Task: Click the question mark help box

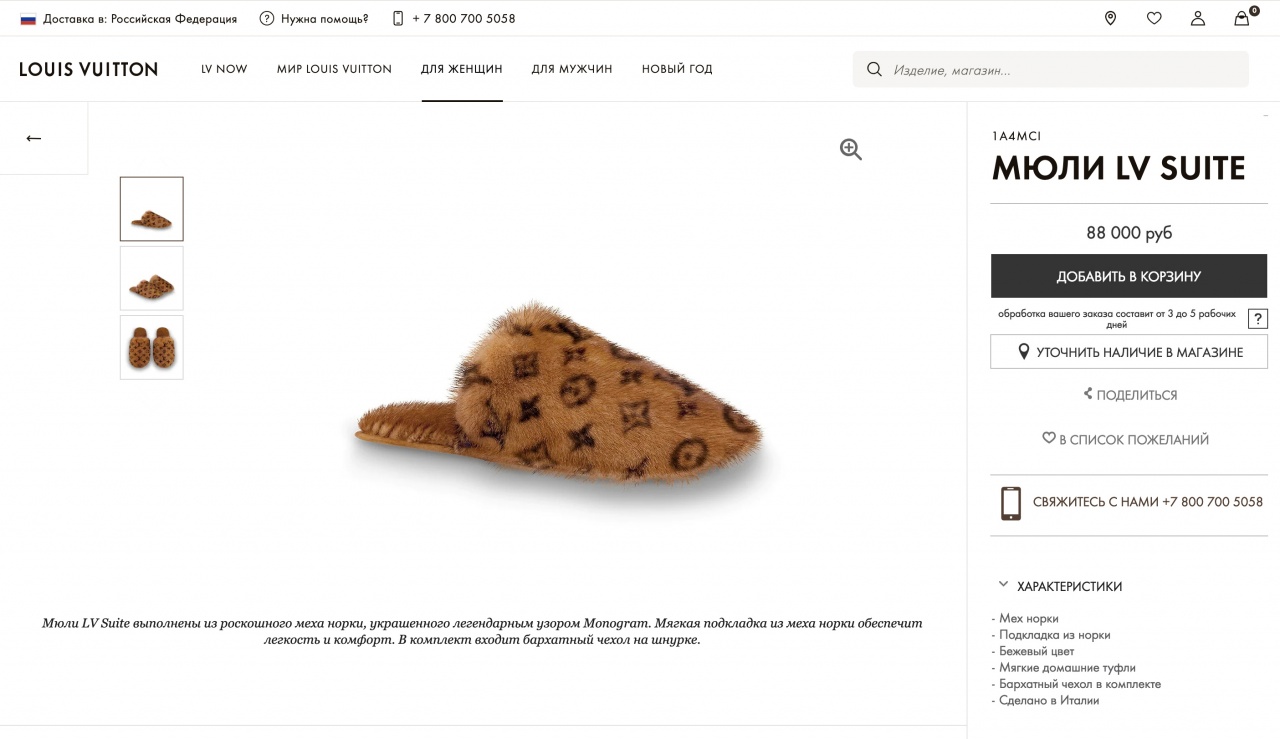Action: click(1258, 319)
